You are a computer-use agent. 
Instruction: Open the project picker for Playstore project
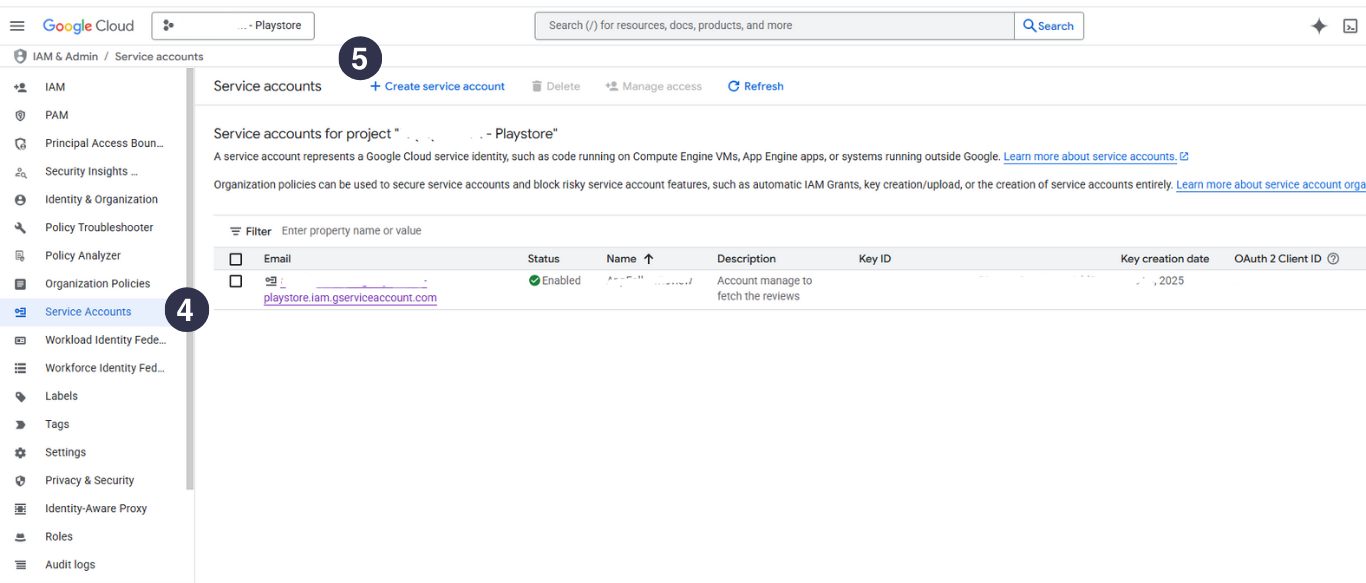[x=232, y=25]
